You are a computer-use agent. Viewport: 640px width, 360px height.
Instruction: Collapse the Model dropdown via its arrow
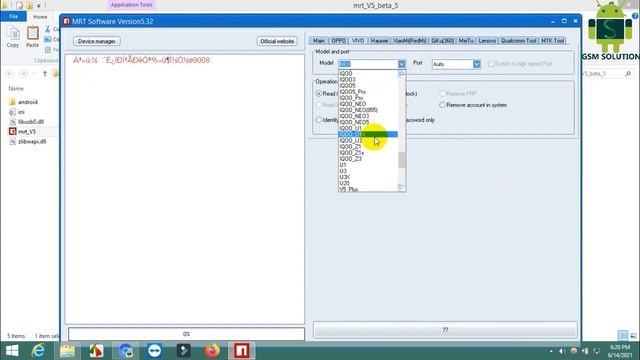coord(402,64)
